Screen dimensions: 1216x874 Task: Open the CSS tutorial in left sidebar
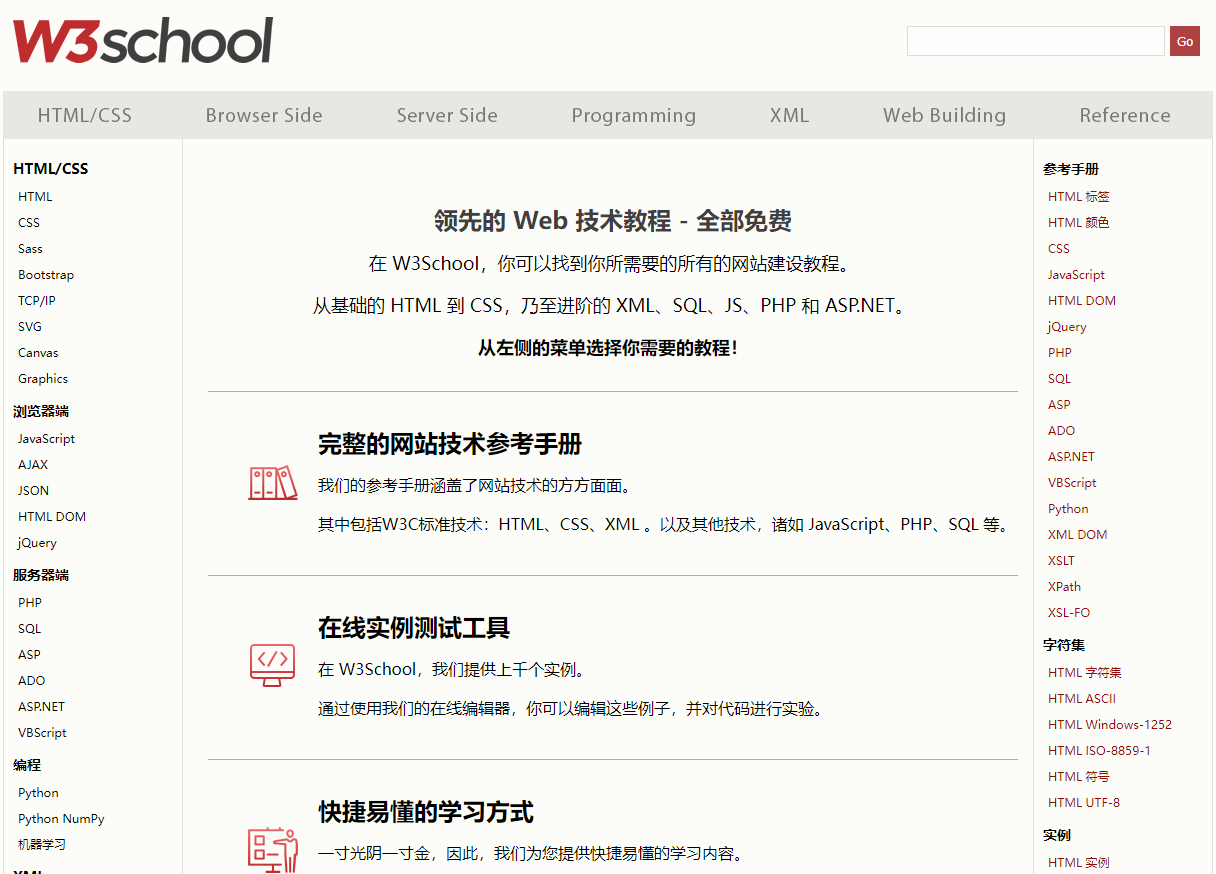pos(29,223)
